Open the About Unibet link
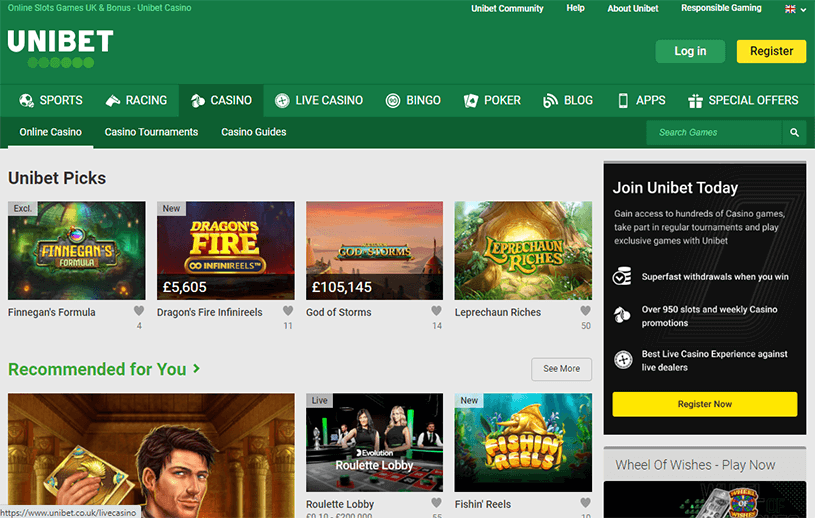The image size is (815, 518). click(633, 8)
